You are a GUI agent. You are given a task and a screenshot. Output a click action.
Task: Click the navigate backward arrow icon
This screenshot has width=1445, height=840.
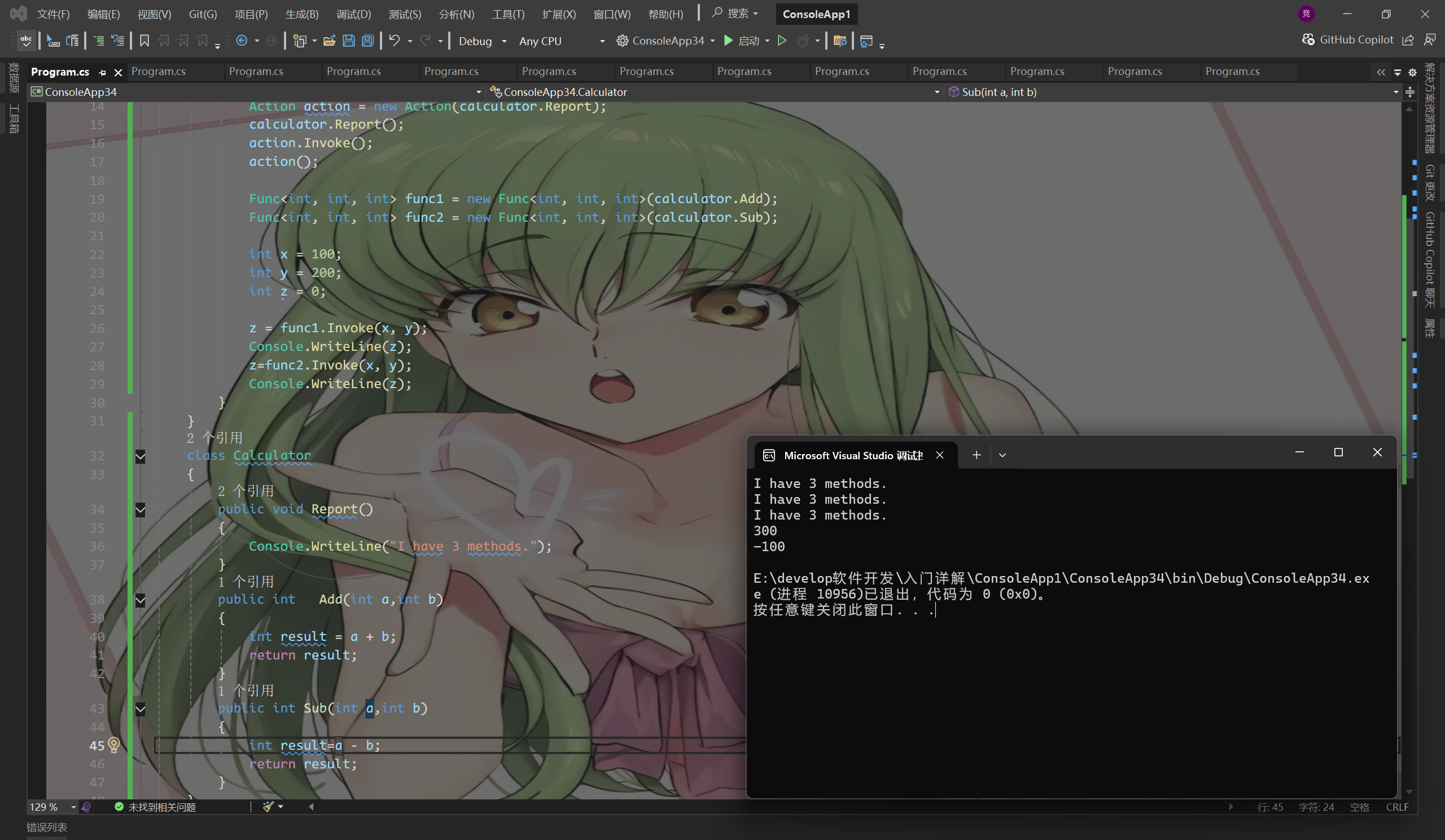[242, 41]
